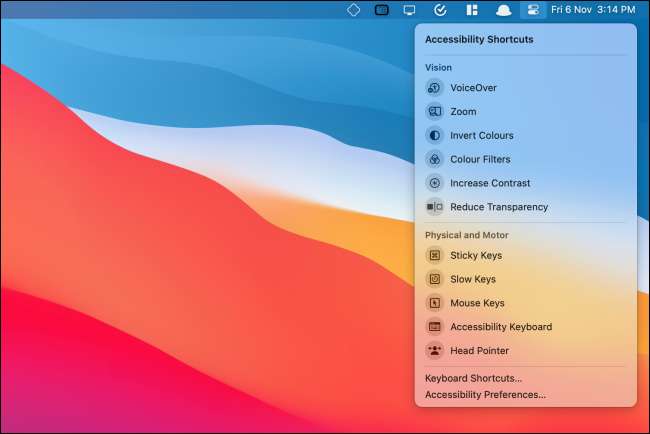Click the Head Pointer icon
The height and width of the screenshot is (434, 650).
(434, 351)
